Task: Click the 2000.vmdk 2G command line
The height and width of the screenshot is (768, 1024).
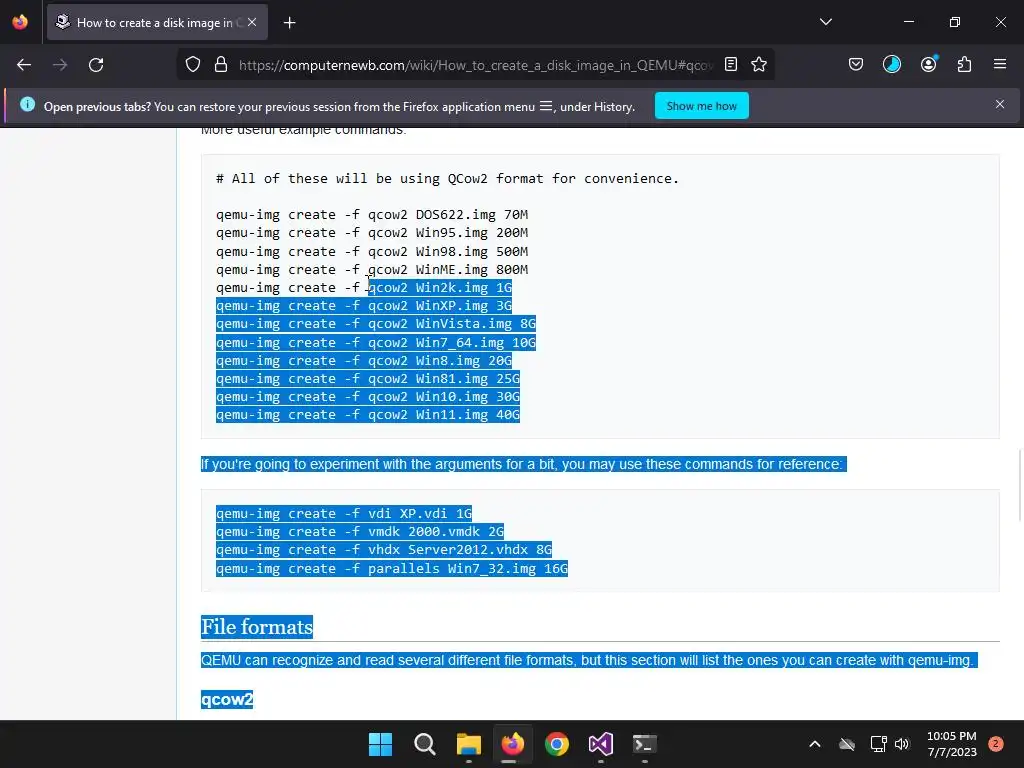Action: coord(360,532)
